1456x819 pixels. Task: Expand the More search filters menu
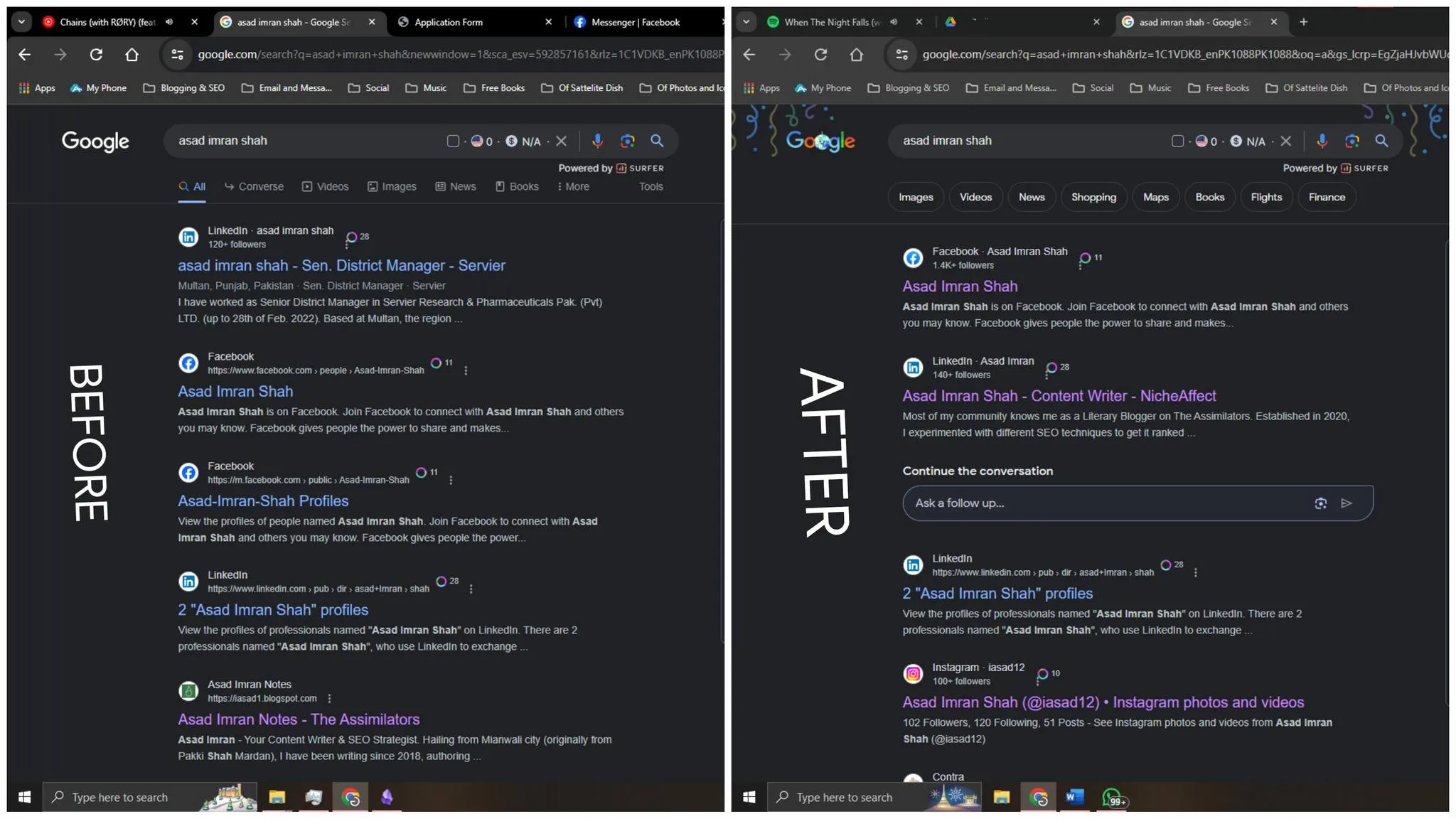(573, 186)
